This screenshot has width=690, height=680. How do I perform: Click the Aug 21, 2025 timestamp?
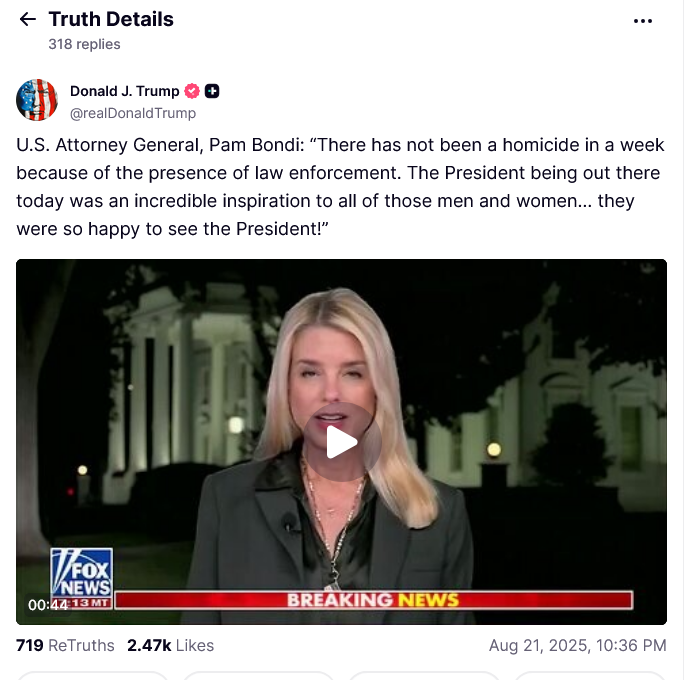click(x=577, y=645)
